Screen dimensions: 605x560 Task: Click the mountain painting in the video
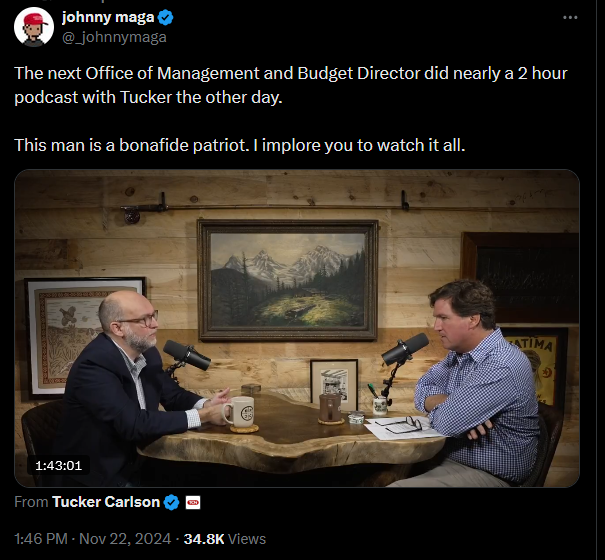click(288, 280)
